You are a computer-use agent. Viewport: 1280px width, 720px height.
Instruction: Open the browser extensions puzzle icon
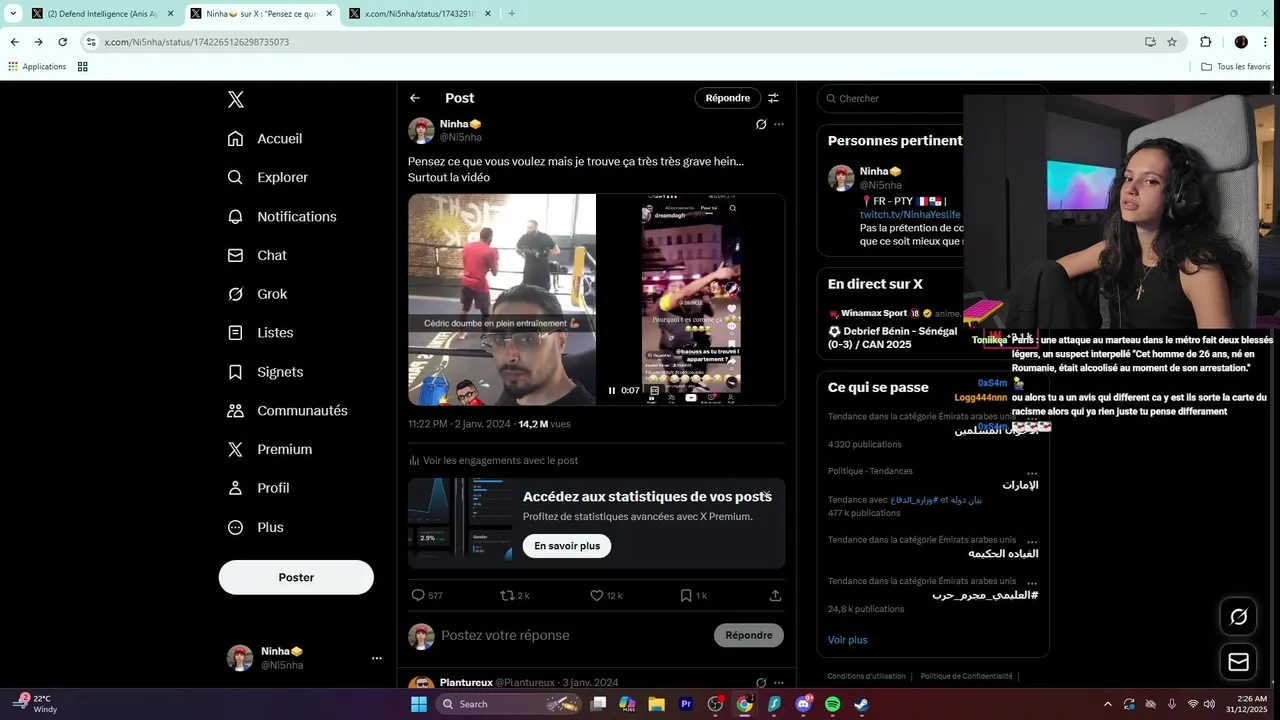(1205, 42)
